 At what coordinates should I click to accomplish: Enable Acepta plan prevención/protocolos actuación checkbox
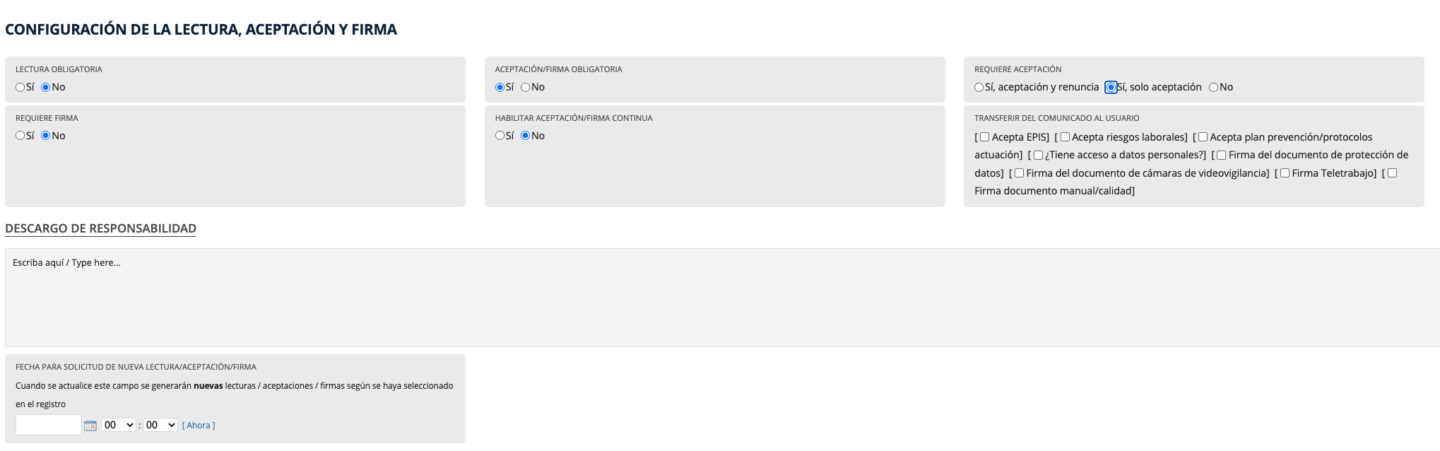click(x=1203, y=136)
